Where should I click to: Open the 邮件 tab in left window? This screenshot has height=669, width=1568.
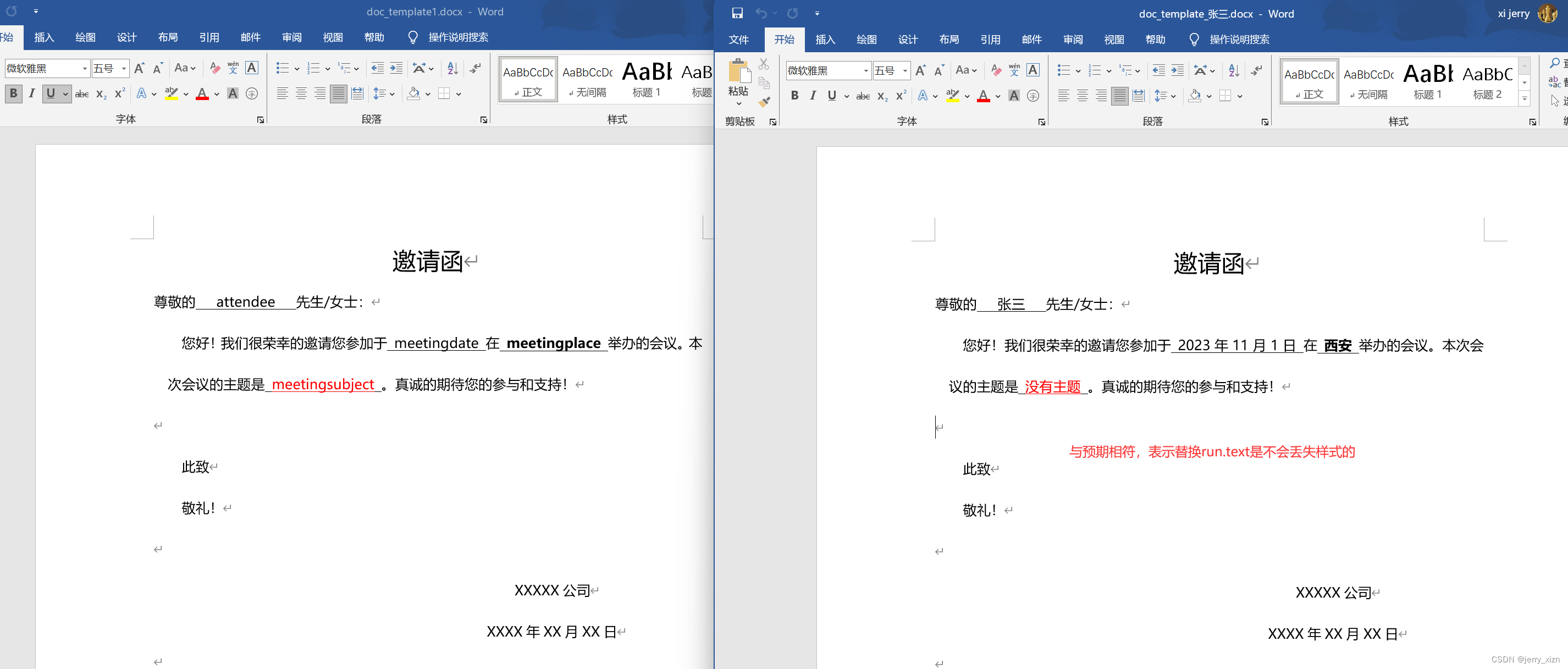250,38
